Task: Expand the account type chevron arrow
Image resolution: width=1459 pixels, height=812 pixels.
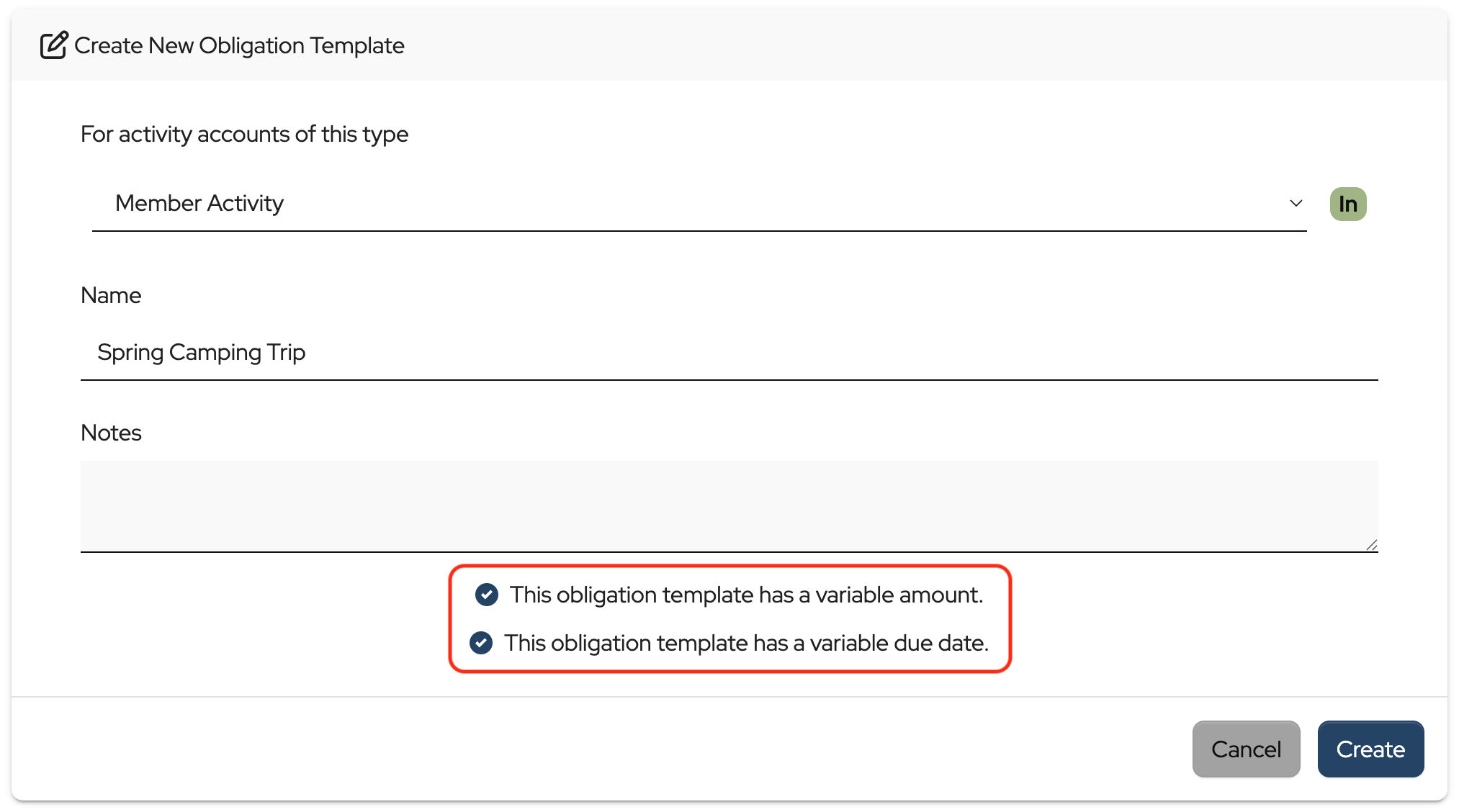Action: 1296,204
